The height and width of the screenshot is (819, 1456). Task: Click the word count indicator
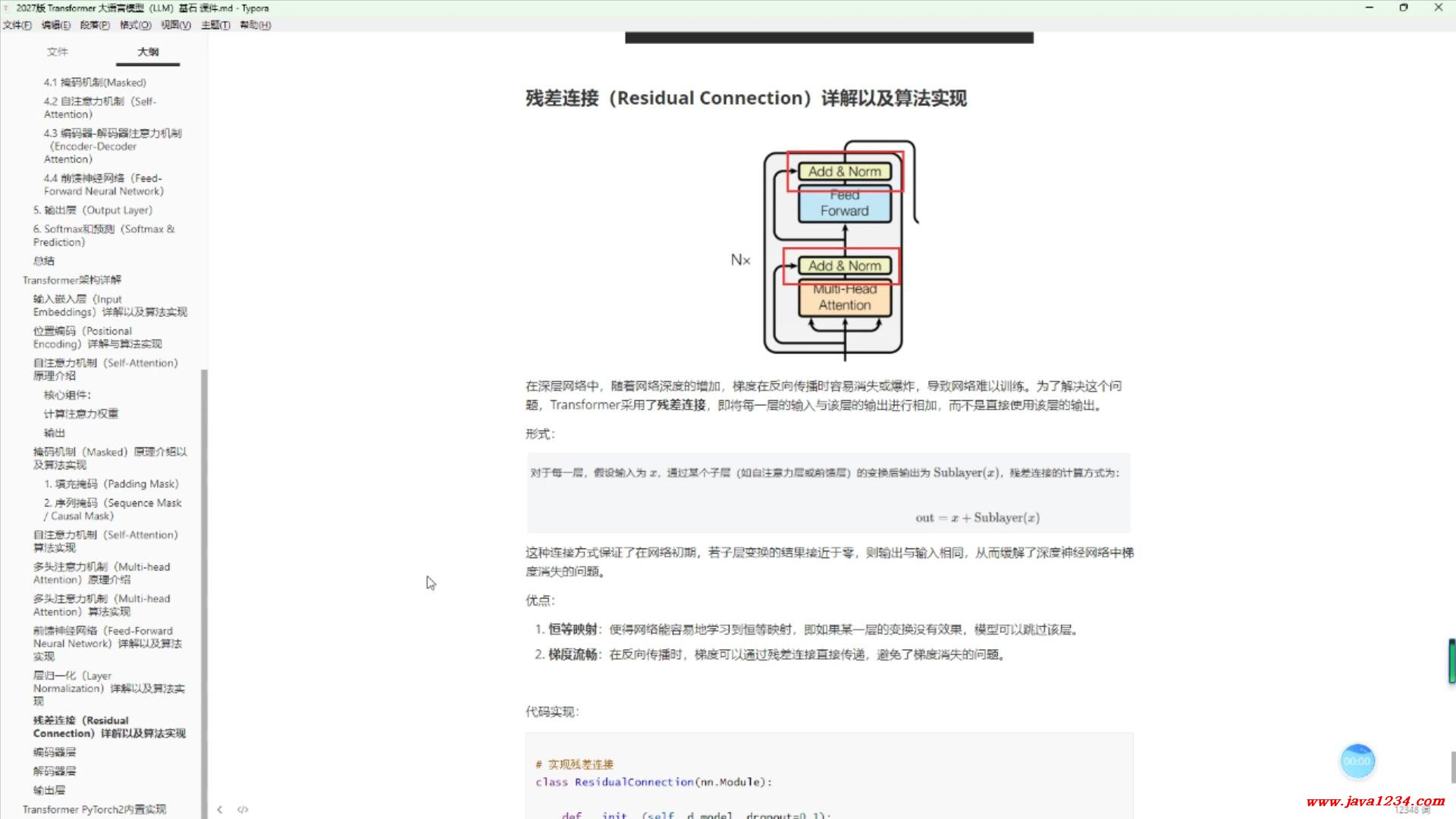click(1411, 811)
